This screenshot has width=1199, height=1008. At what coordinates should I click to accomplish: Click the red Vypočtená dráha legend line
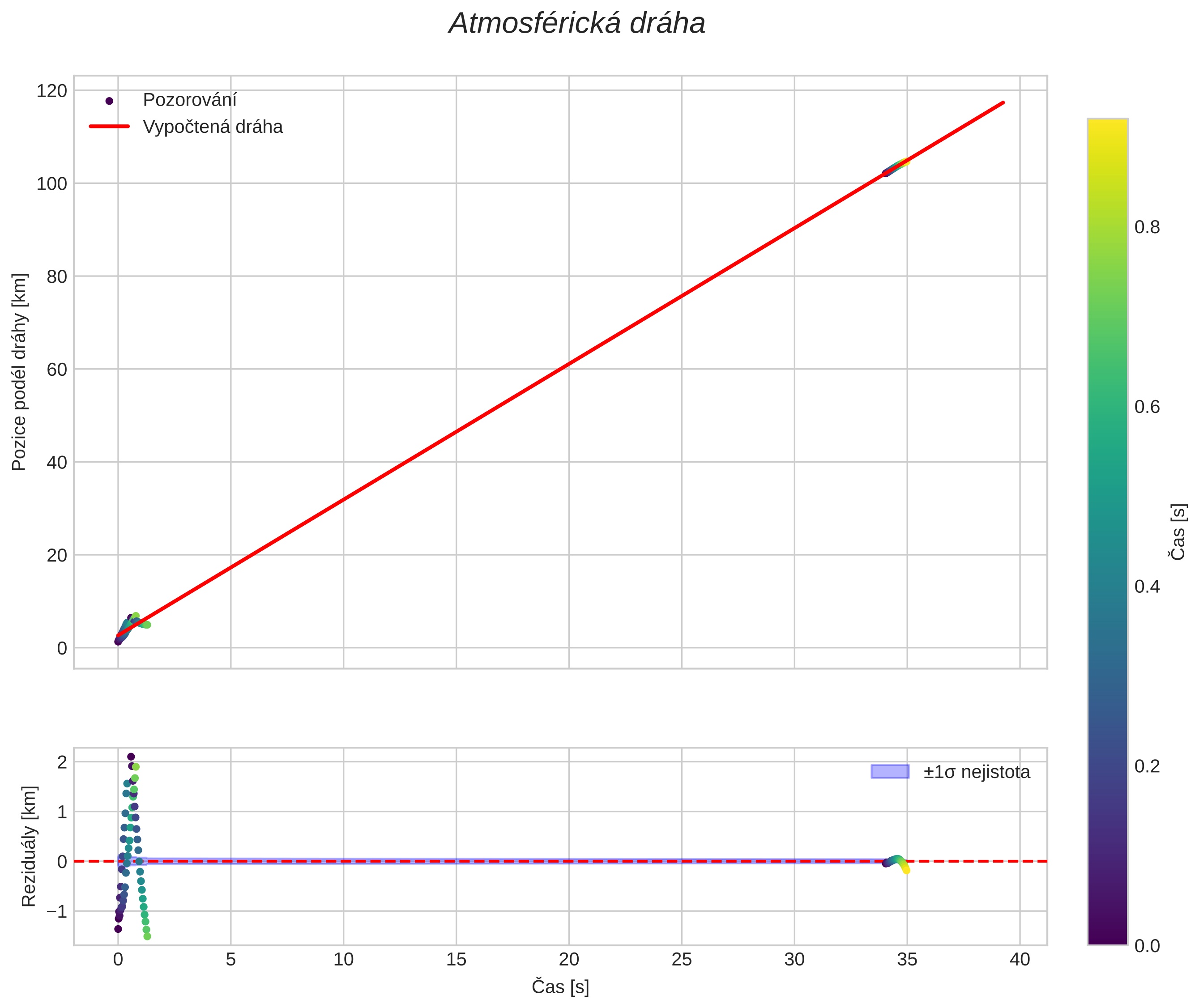click(109, 126)
